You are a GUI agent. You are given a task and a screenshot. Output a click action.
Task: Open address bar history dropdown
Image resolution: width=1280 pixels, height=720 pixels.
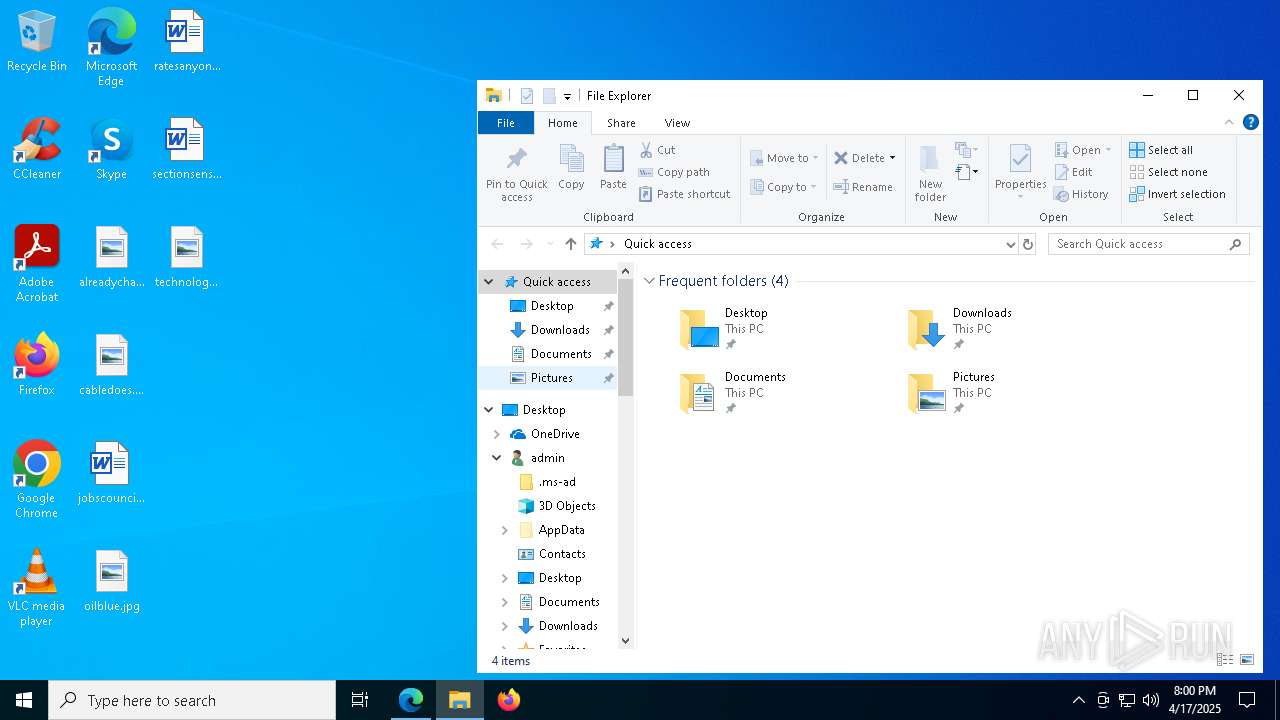pos(1010,244)
